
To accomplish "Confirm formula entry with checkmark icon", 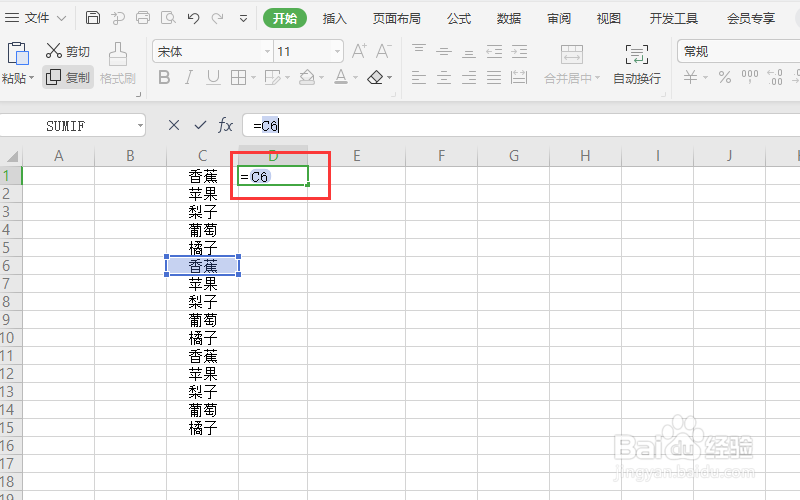I will pyautogui.click(x=201, y=125).
